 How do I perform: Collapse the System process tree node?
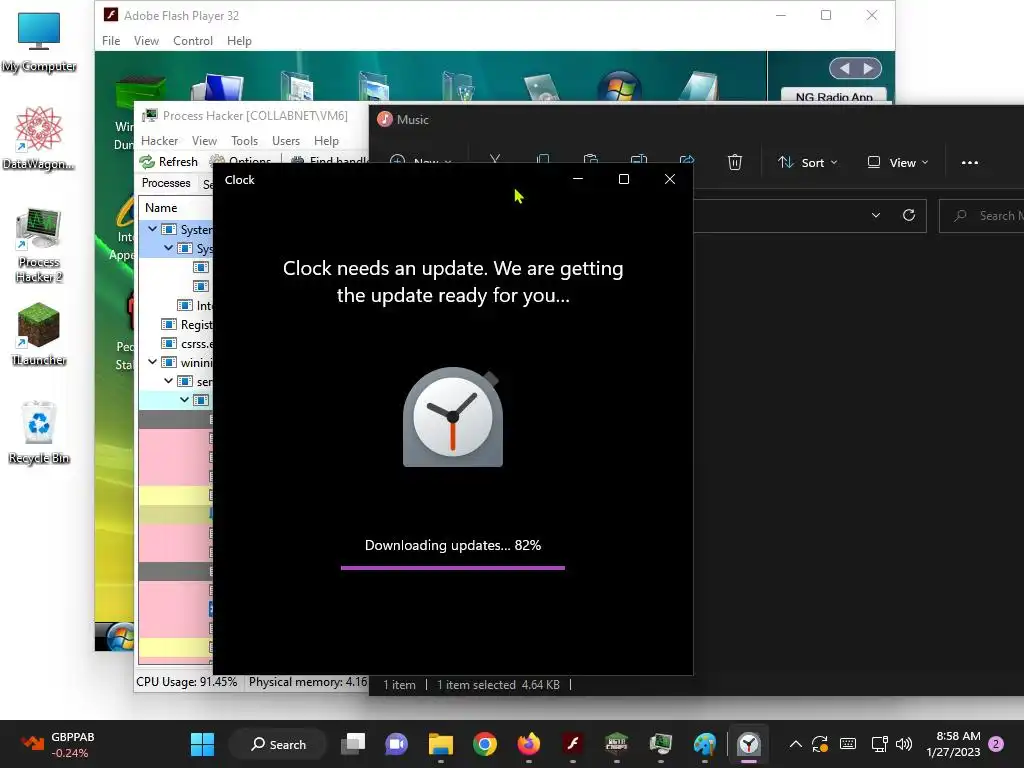pos(152,229)
